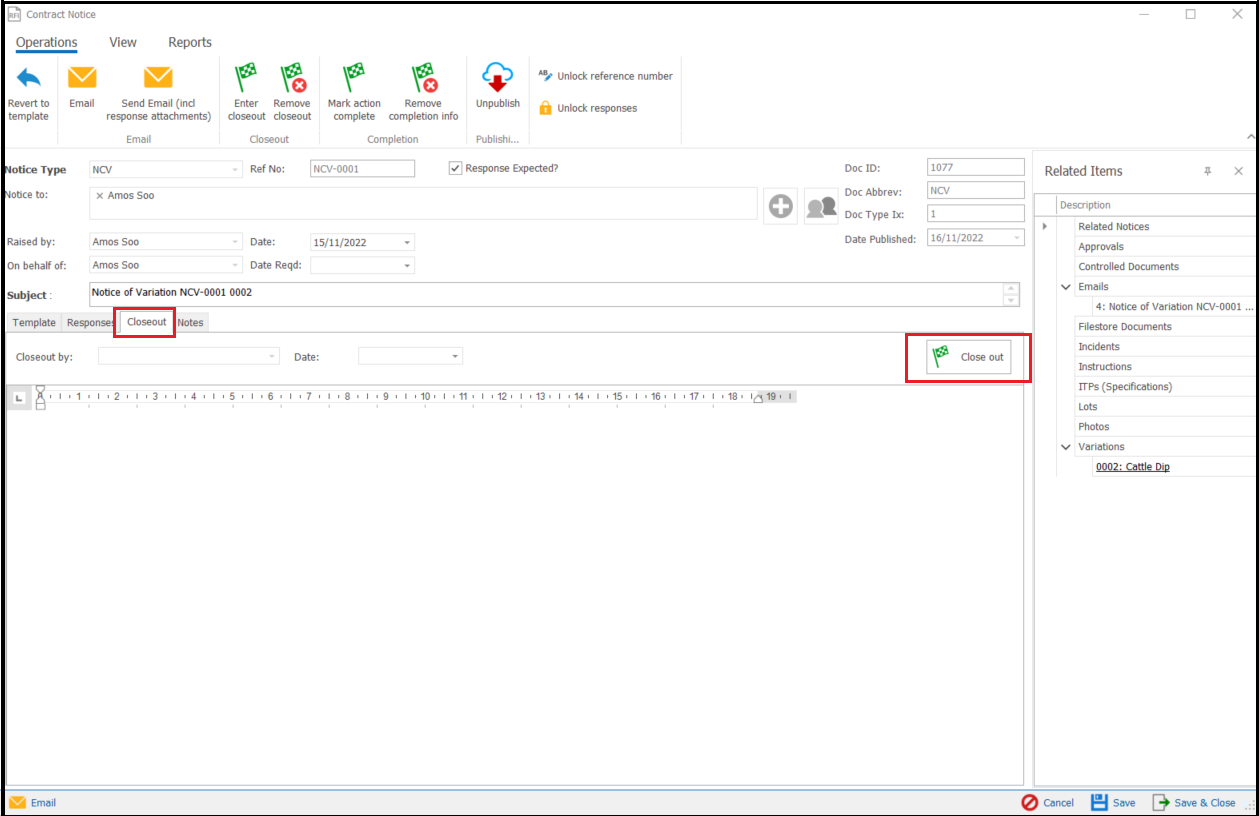
Task: Click the ruler tab alignment selector
Action: click(19, 398)
